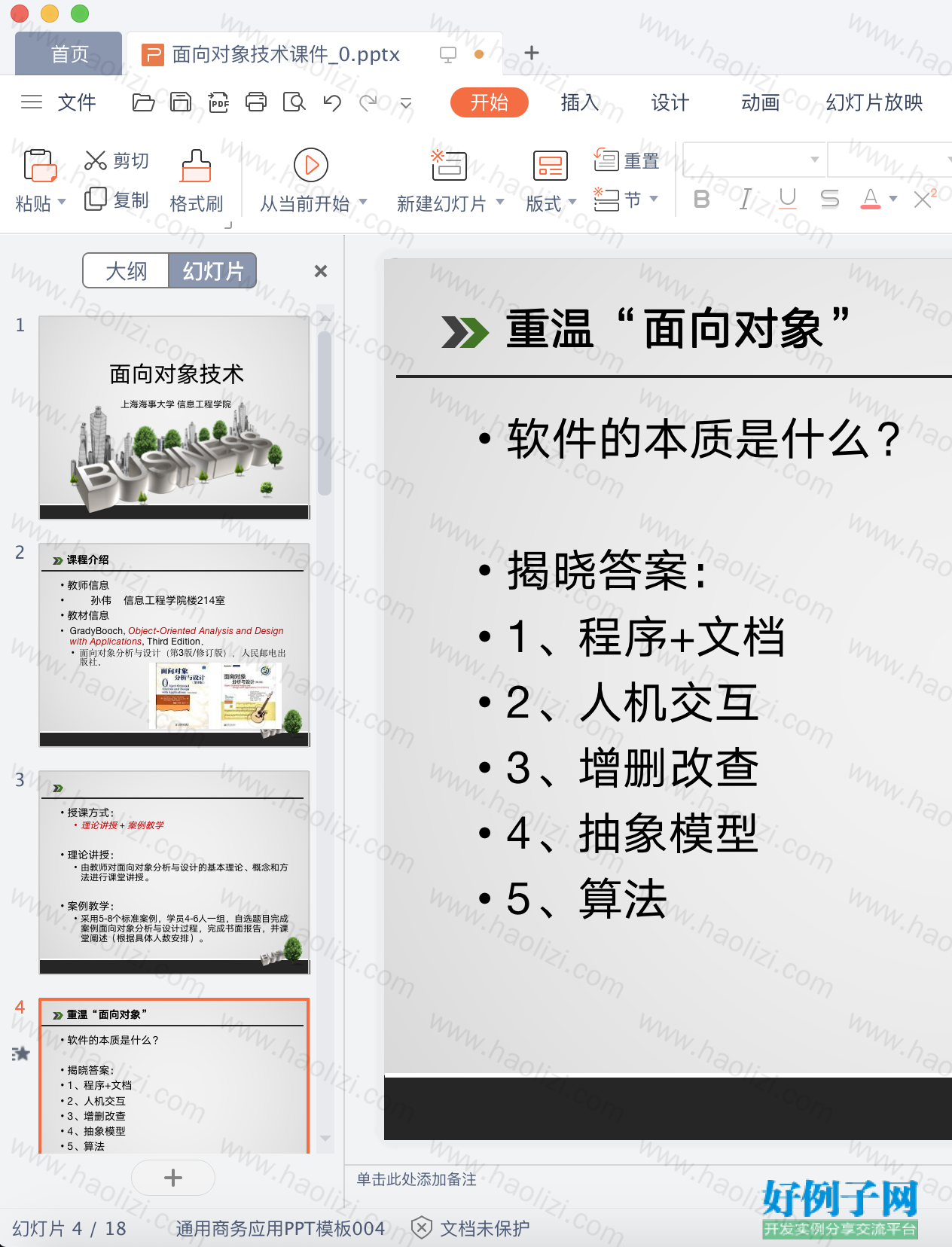Click the print icon
The height and width of the screenshot is (1247, 952).
point(256,102)
